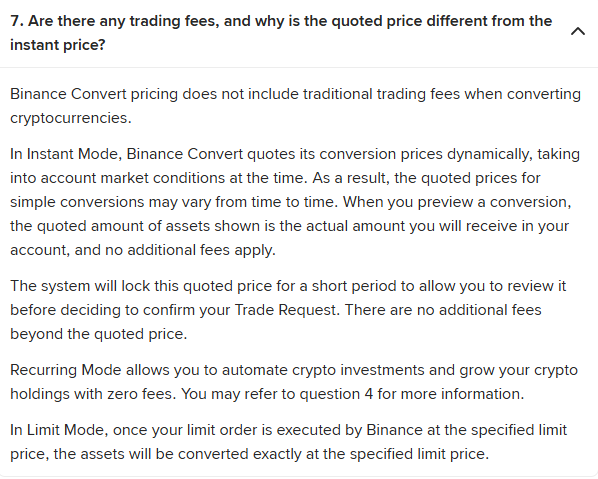
Task: Click the words 'Trade Request' in the text
Action: pyautogui.click(x=286, y=310)
